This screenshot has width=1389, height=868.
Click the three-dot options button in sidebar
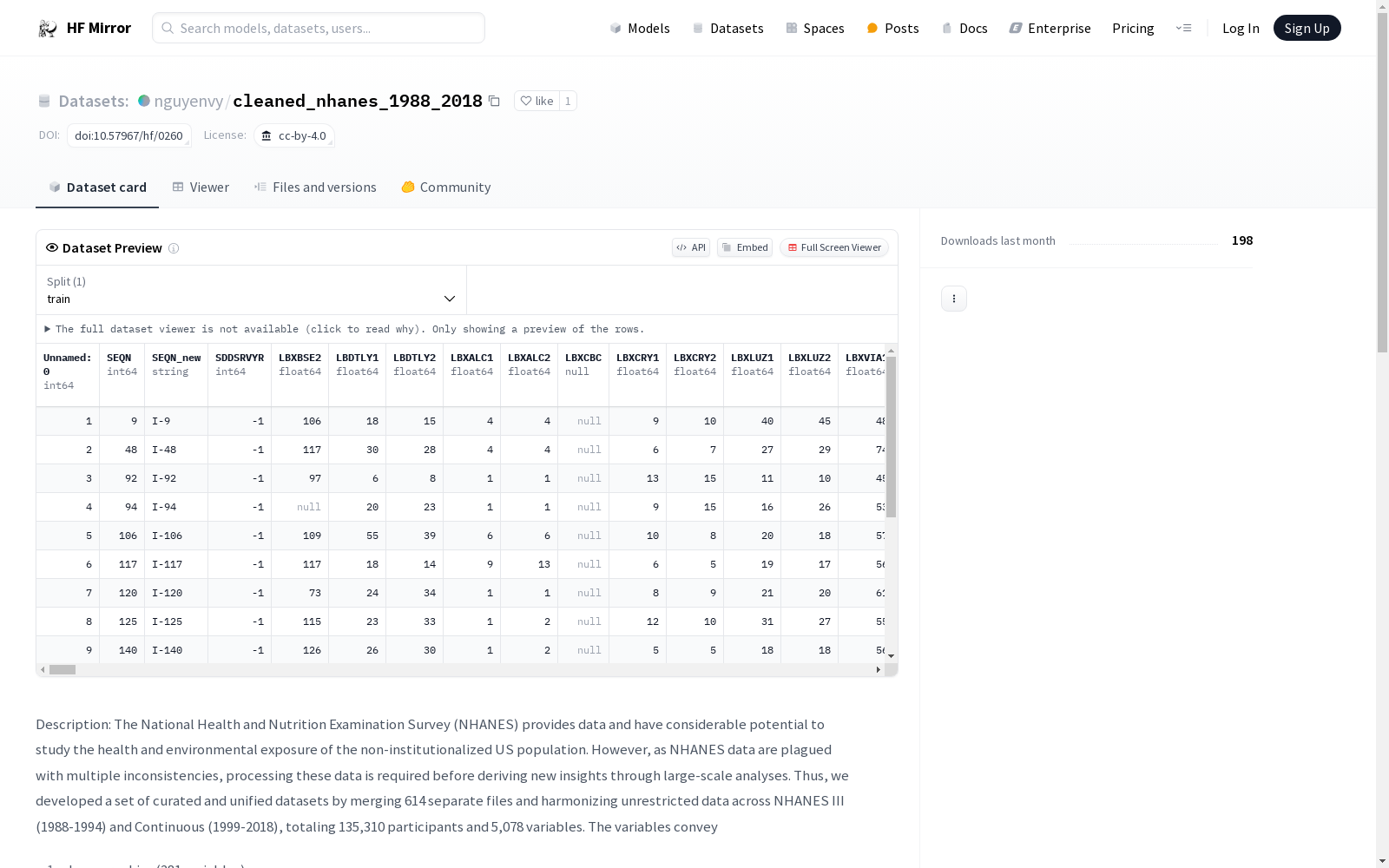[x=954, y=299]
